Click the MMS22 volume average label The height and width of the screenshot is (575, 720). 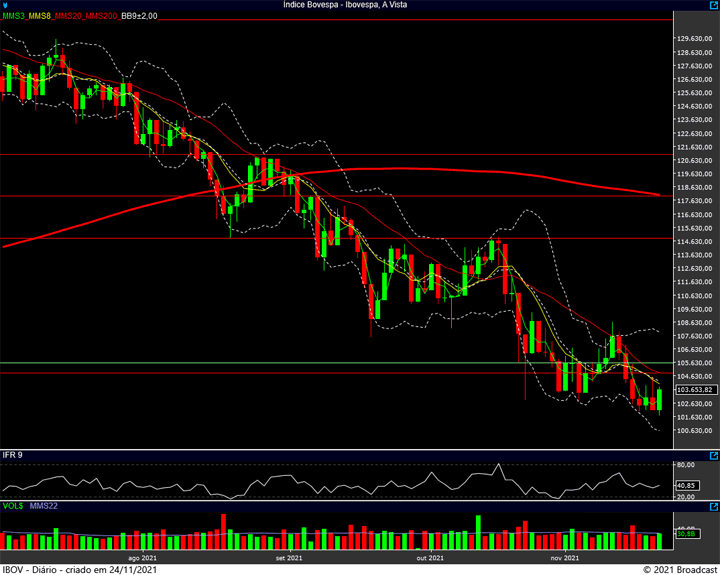44,508
